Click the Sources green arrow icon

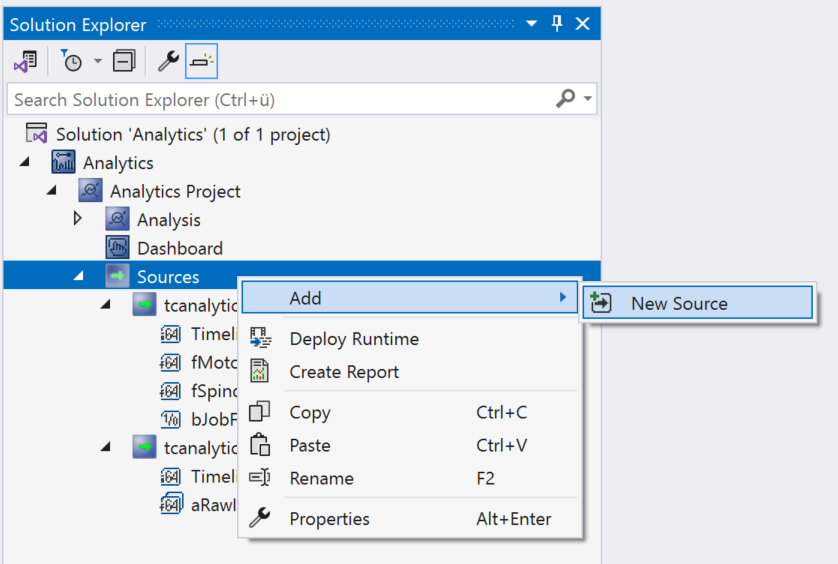tap(117, 276)
